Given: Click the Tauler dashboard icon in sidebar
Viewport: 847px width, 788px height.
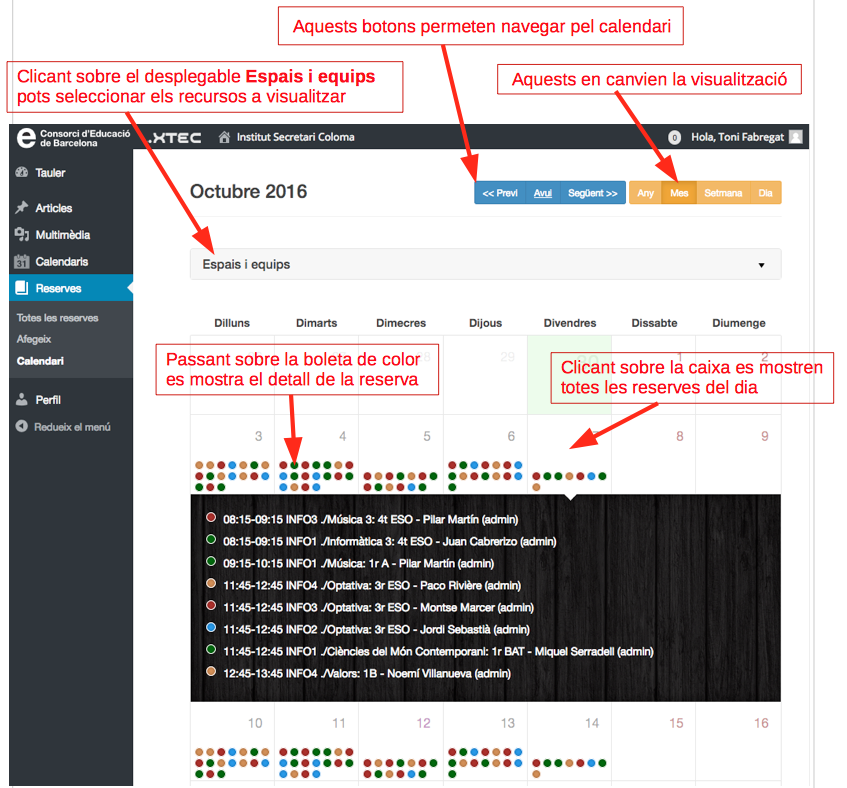Looking at the screenshot, I should [x=22, y=173].
